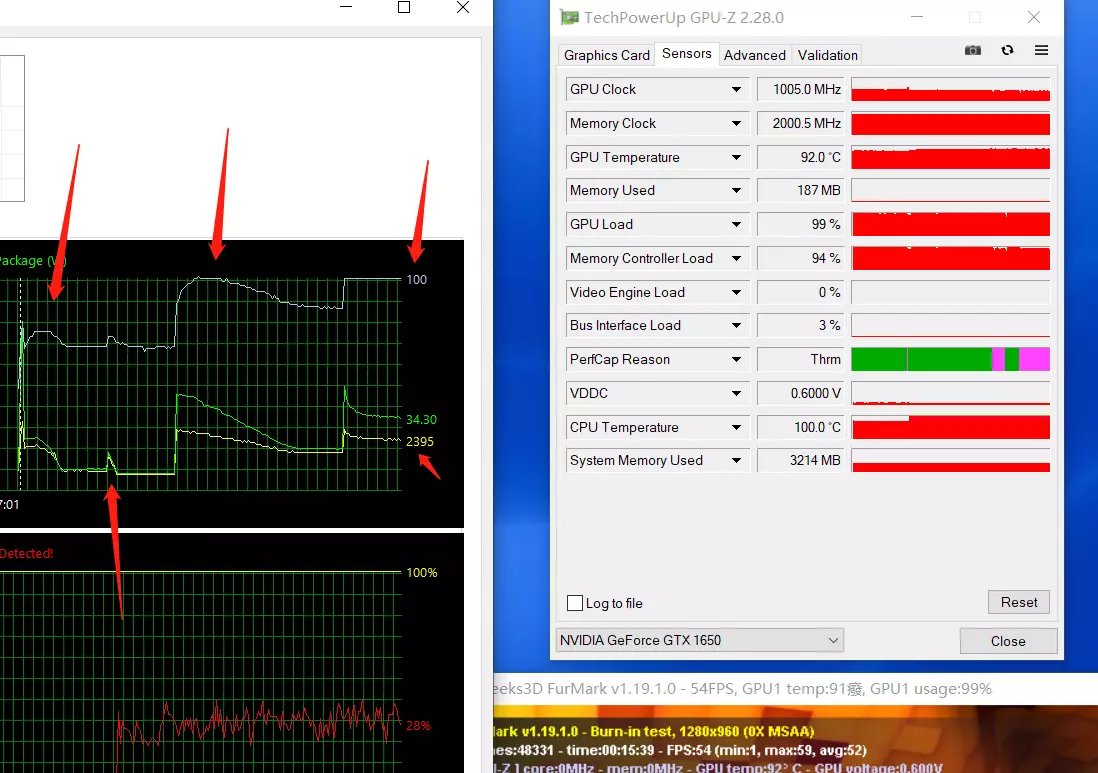Click the Close button in GPU-Z

[x=1008, y=641]
